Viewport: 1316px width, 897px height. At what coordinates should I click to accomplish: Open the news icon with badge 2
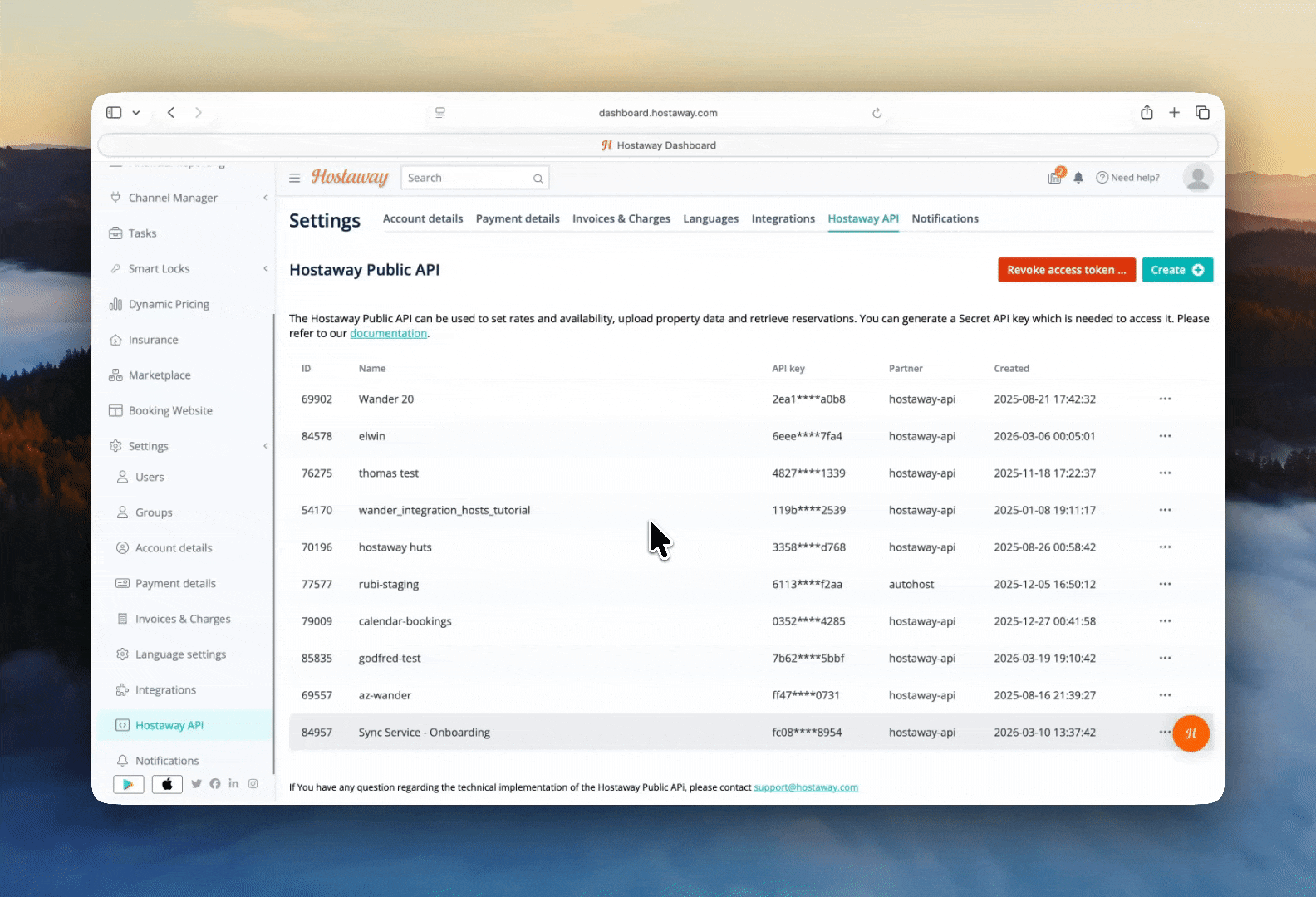click(x=1056, y=176)
